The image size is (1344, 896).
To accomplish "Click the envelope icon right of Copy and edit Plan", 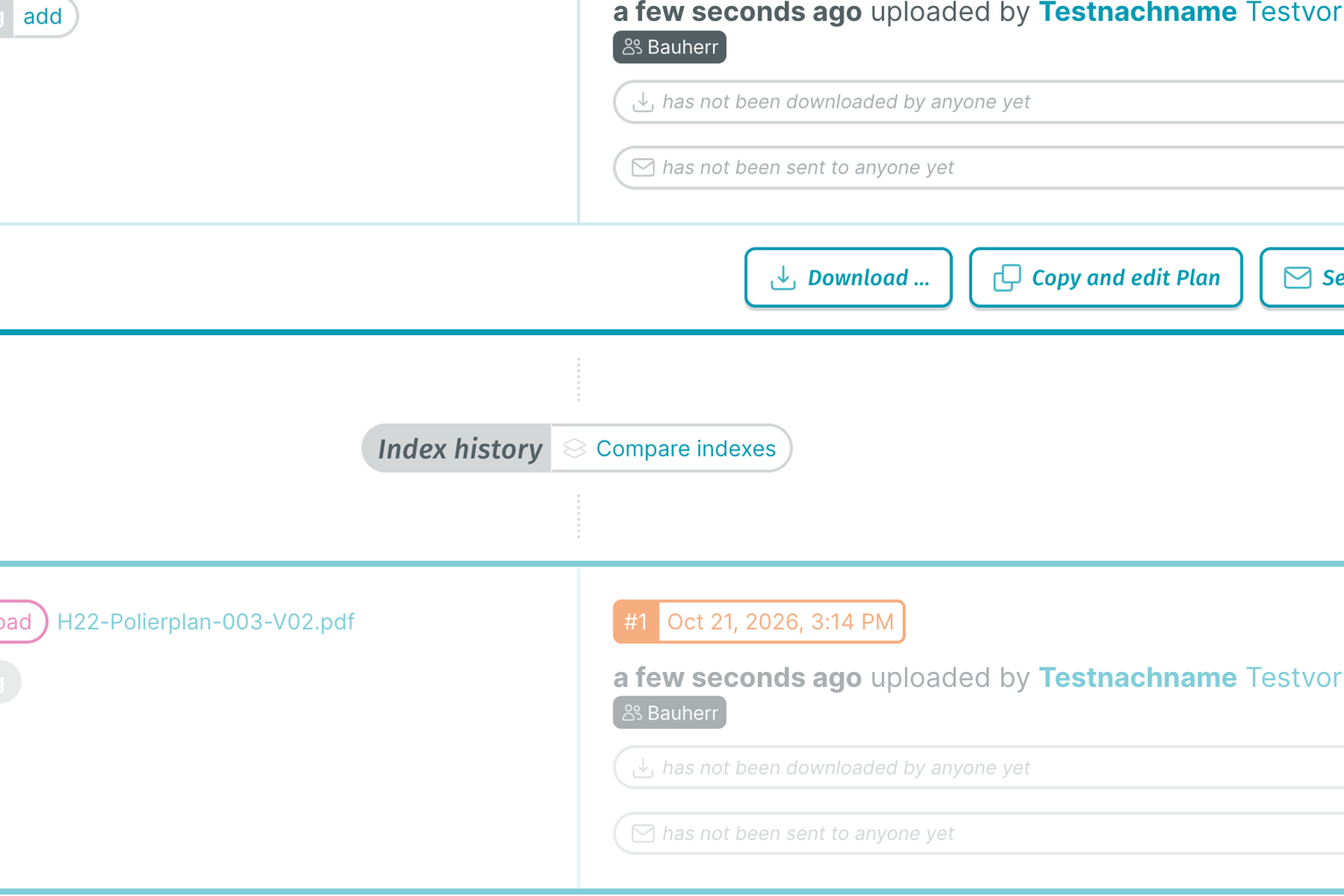I will pos(1298,278).
